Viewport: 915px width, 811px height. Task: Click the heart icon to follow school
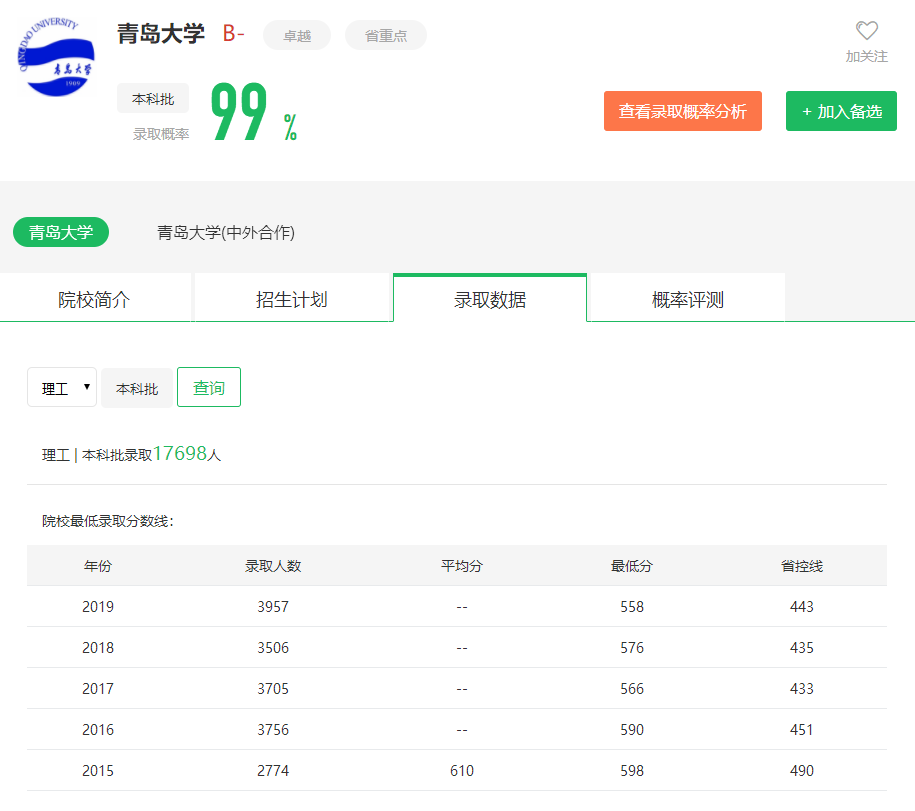pyautogui.click(x=867, y=30)
